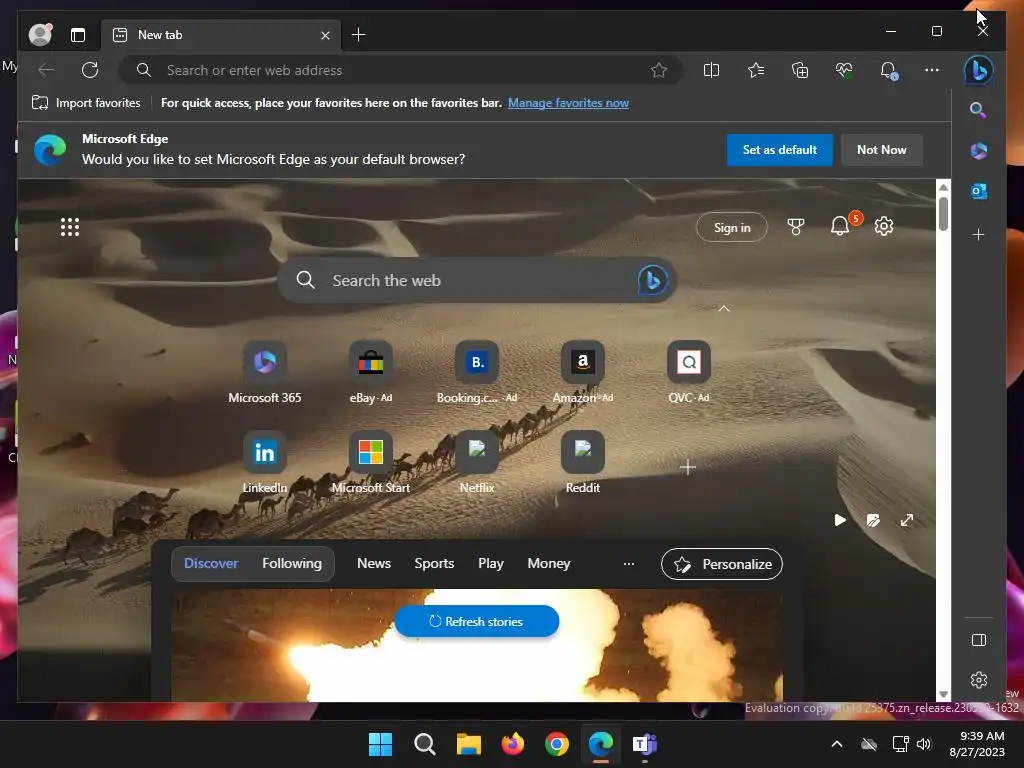Collapse quick links with chevron
Screen dimensions: 1024x768
click(x=724, y=308)
